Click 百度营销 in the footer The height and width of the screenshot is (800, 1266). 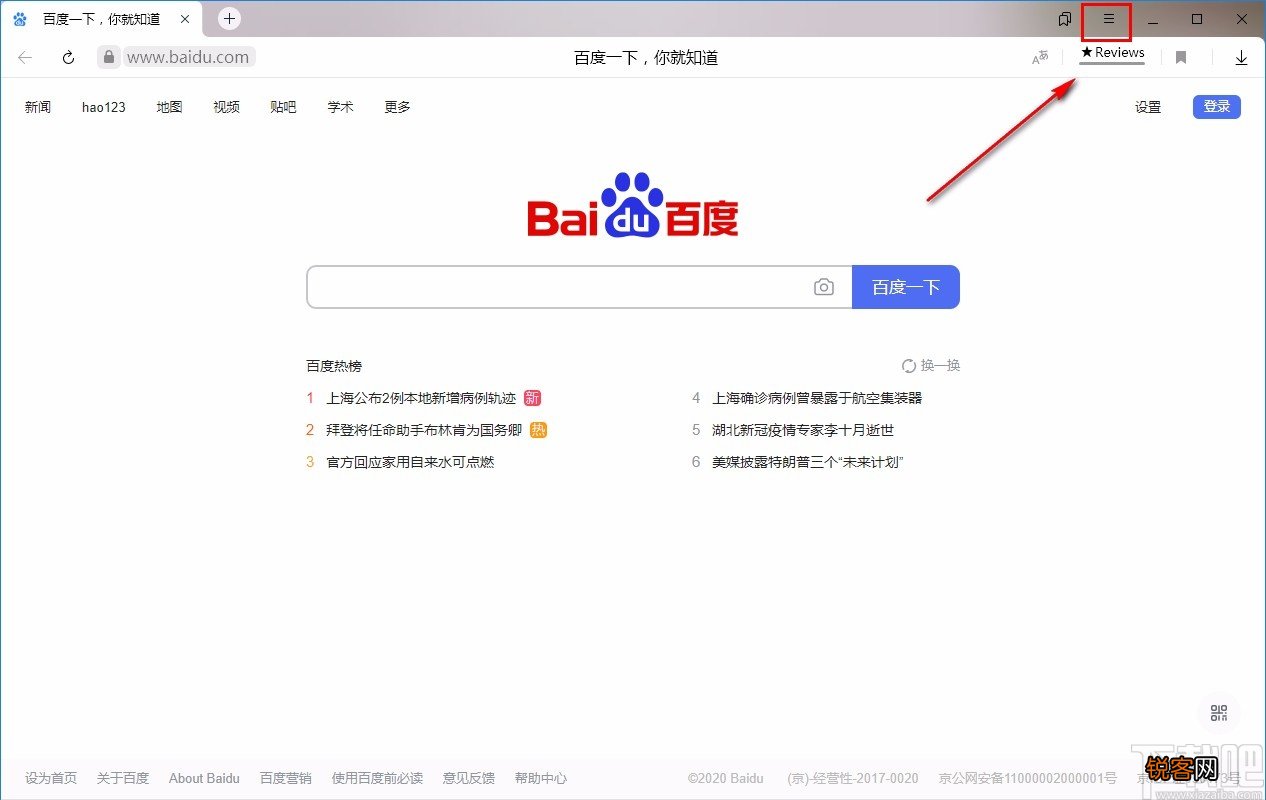tap(286, 778)
